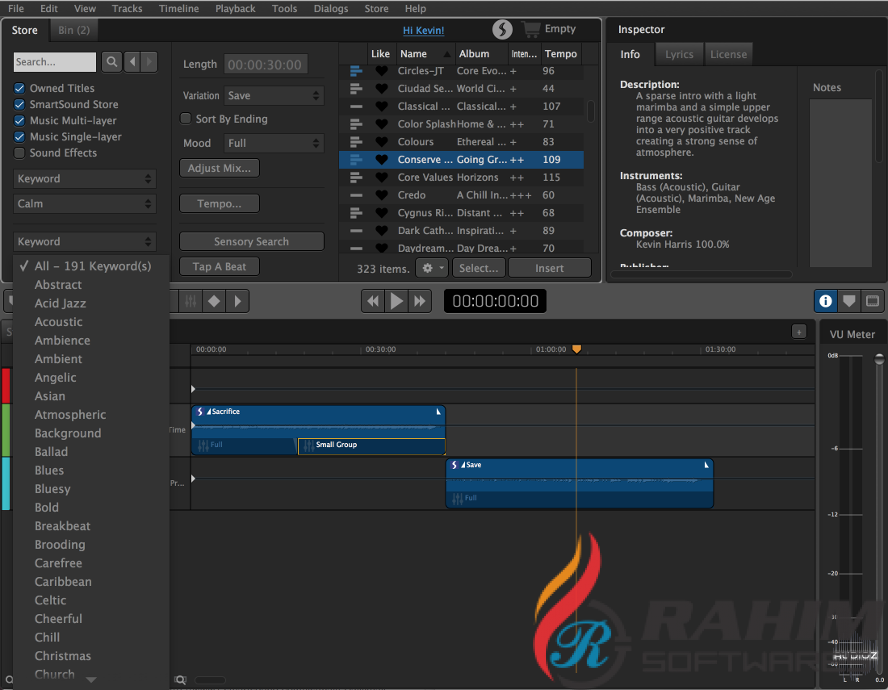
Task: Click the fast-forward transport button
Action: 420,301
